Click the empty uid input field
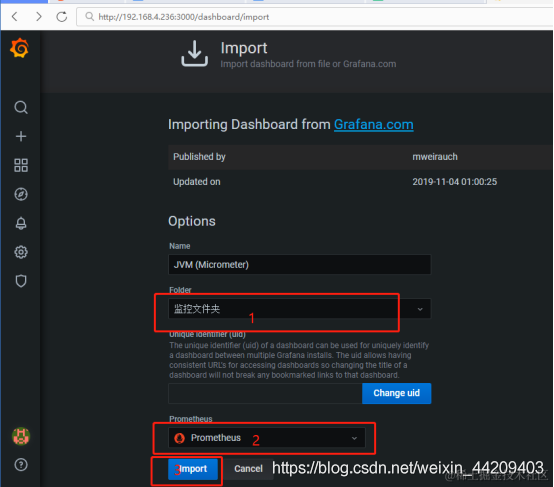 [x=265, y=393]
